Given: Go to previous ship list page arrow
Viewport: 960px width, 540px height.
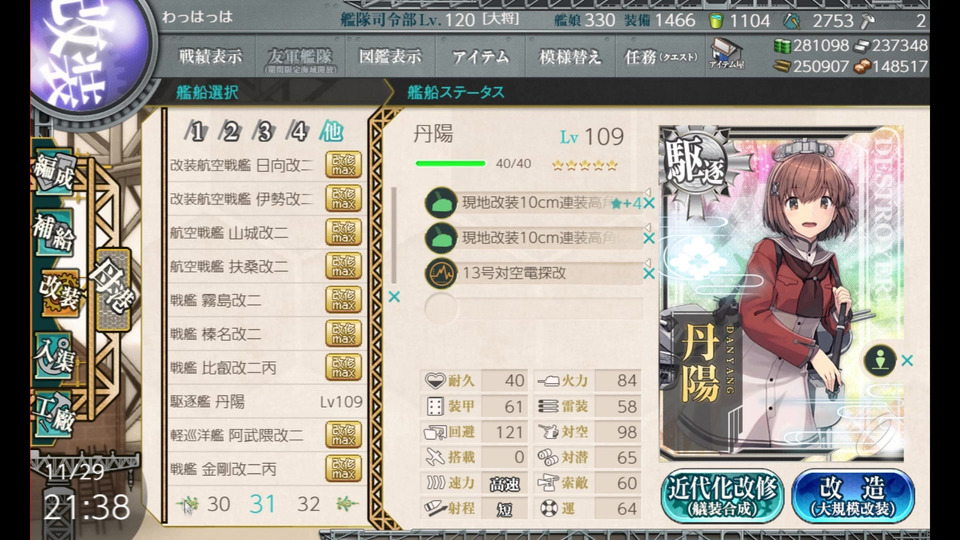Looking at the screenshot, I should click(188, 504).
